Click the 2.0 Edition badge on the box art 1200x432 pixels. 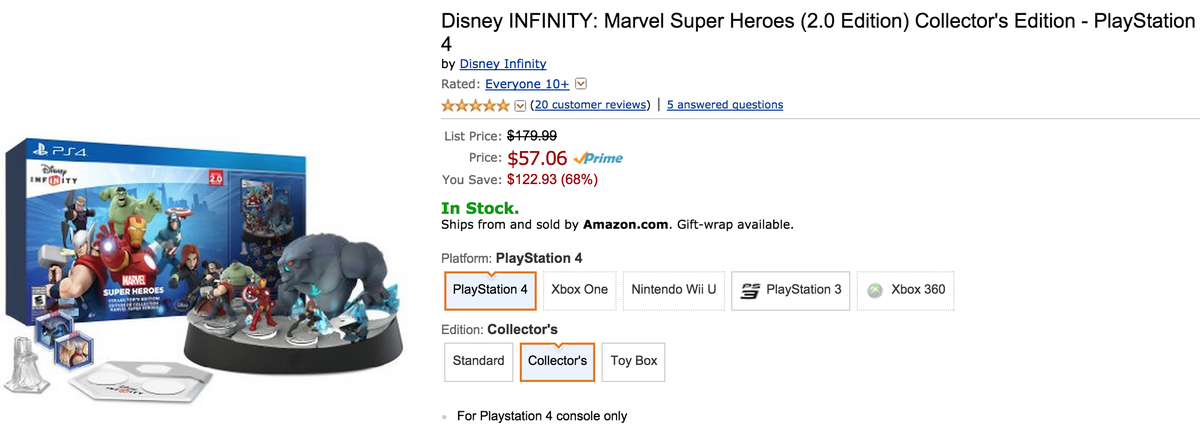click(x=213, y=176)
